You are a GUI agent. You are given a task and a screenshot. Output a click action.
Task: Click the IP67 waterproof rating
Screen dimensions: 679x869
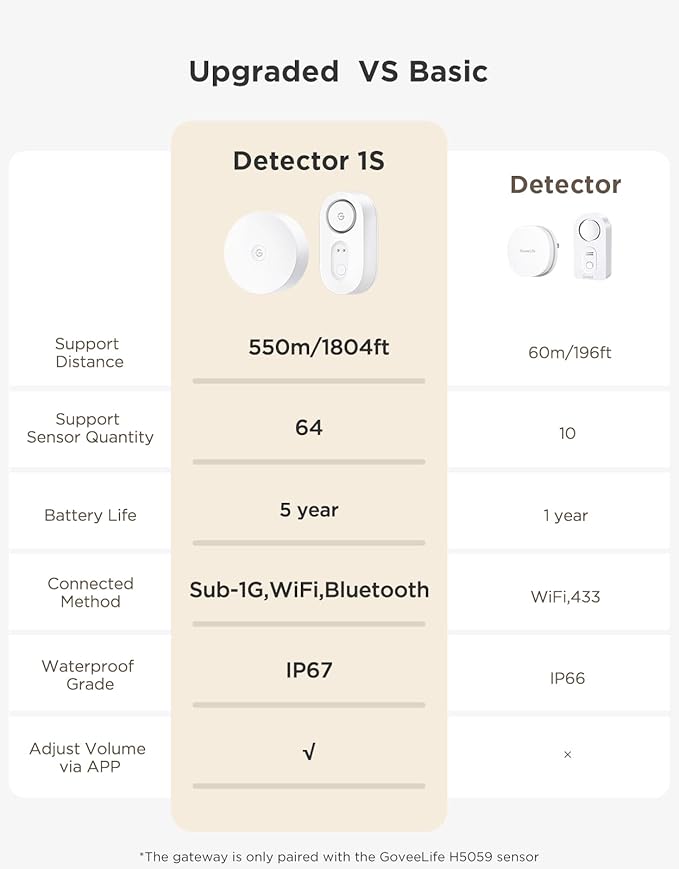click(309, 670)
